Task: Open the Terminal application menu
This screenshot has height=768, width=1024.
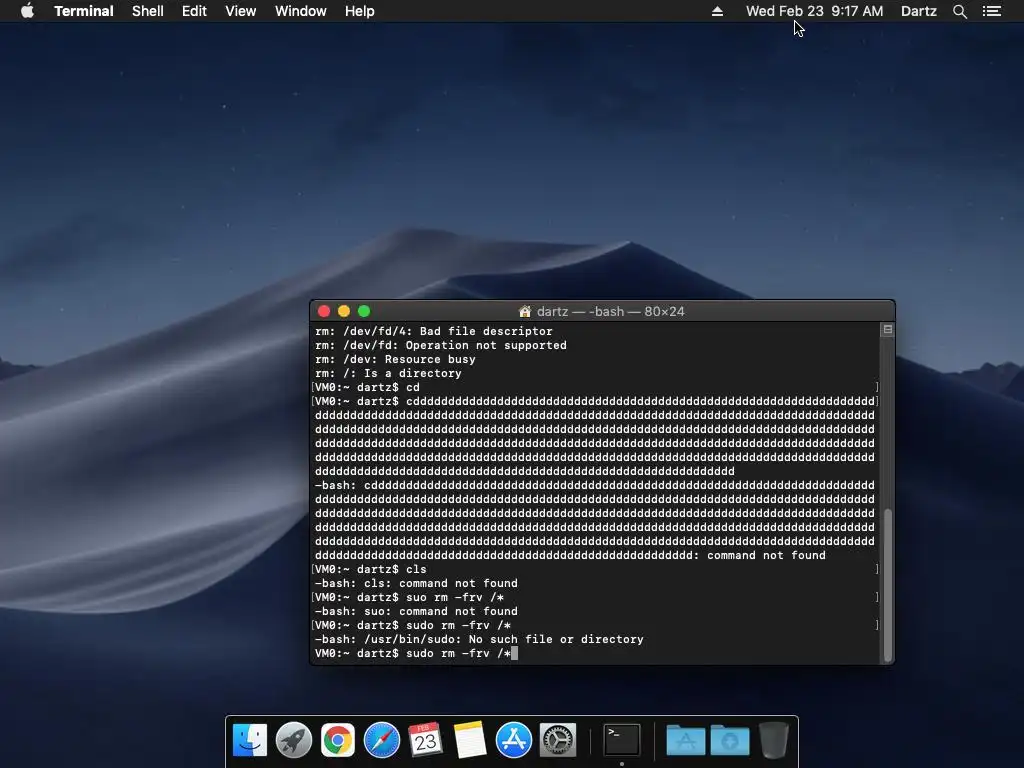Action: [x=84, y=11]
